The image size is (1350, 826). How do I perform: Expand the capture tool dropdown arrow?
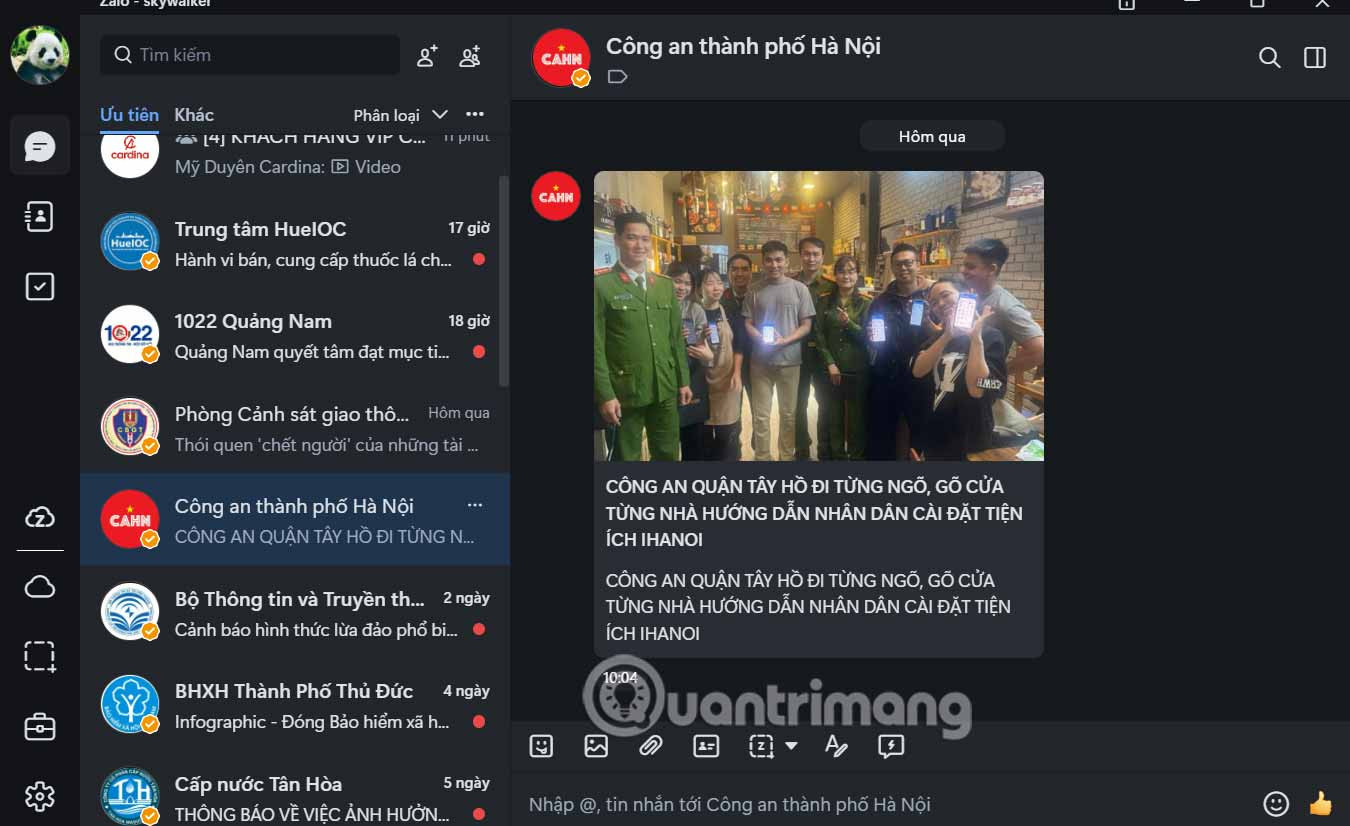790,748
